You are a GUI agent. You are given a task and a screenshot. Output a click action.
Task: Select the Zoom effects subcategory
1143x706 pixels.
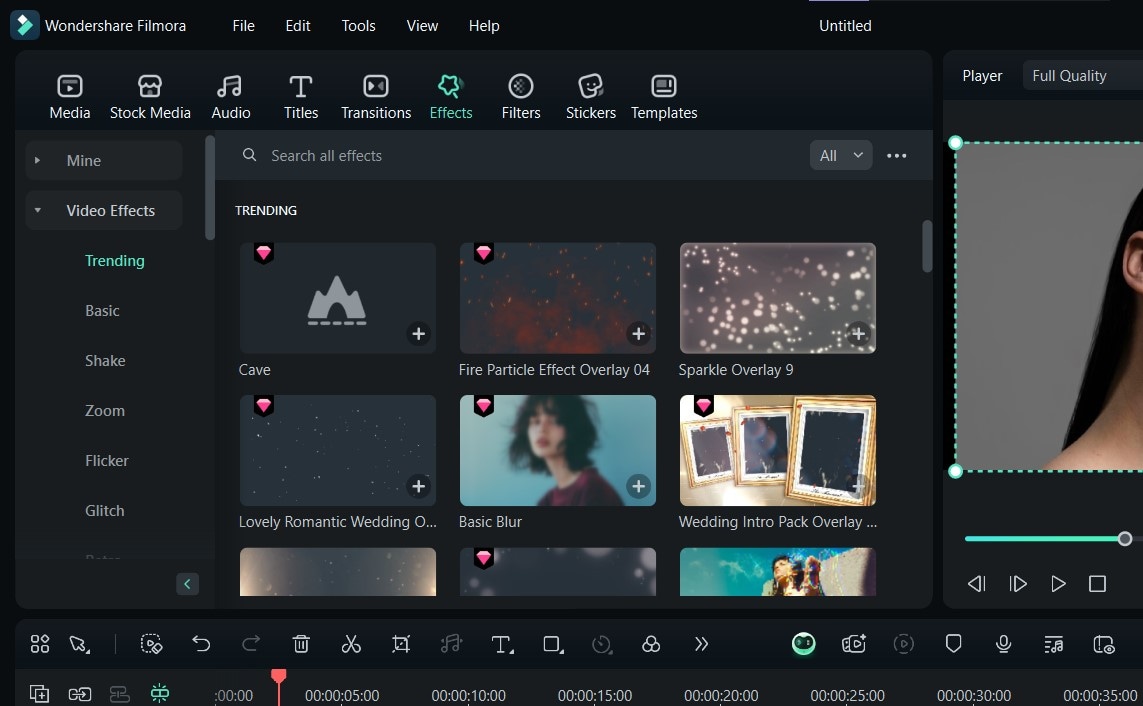pyautogui.click(x=105, y=411)
